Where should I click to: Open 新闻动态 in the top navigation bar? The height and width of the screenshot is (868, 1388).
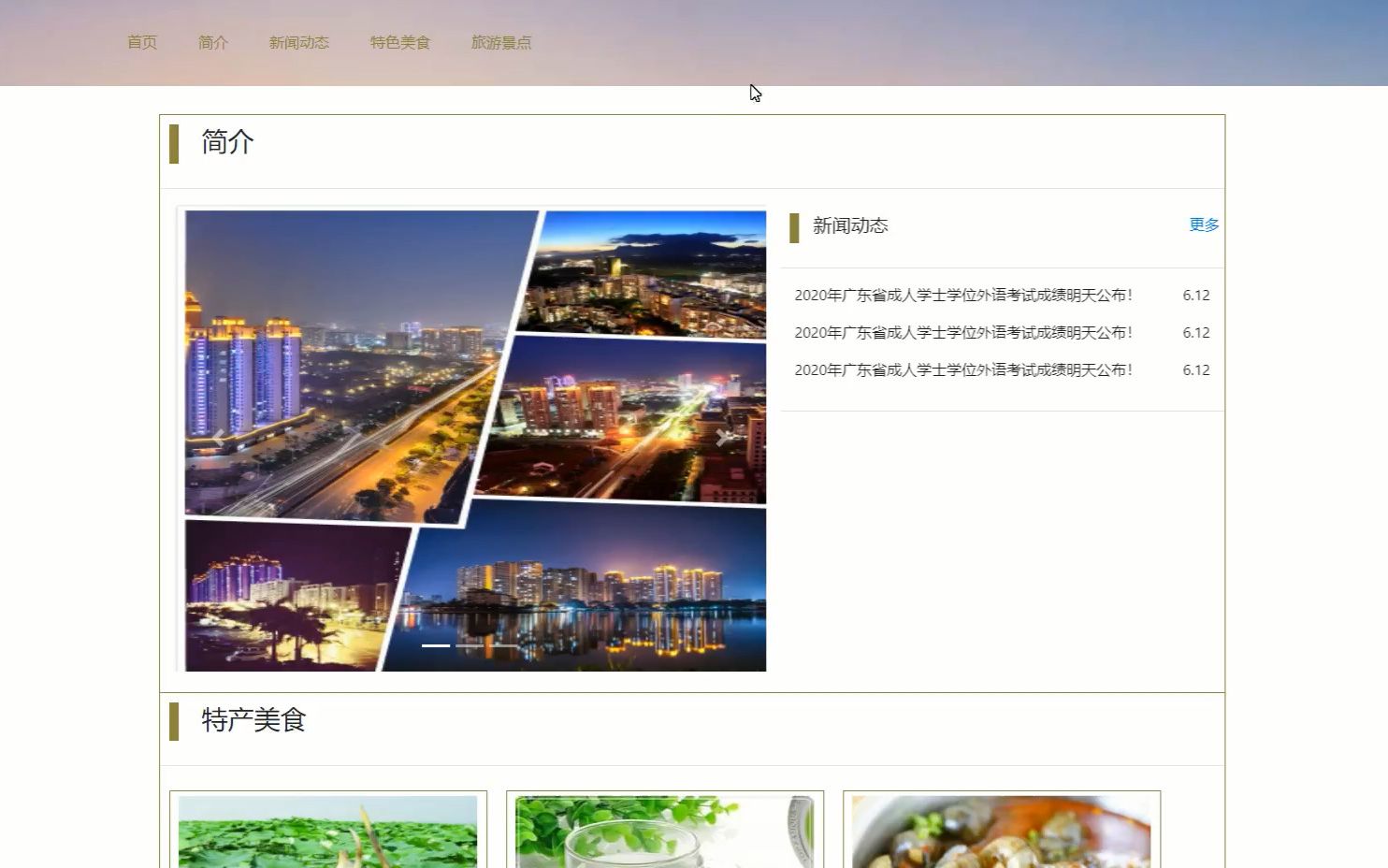click(299, 42)
